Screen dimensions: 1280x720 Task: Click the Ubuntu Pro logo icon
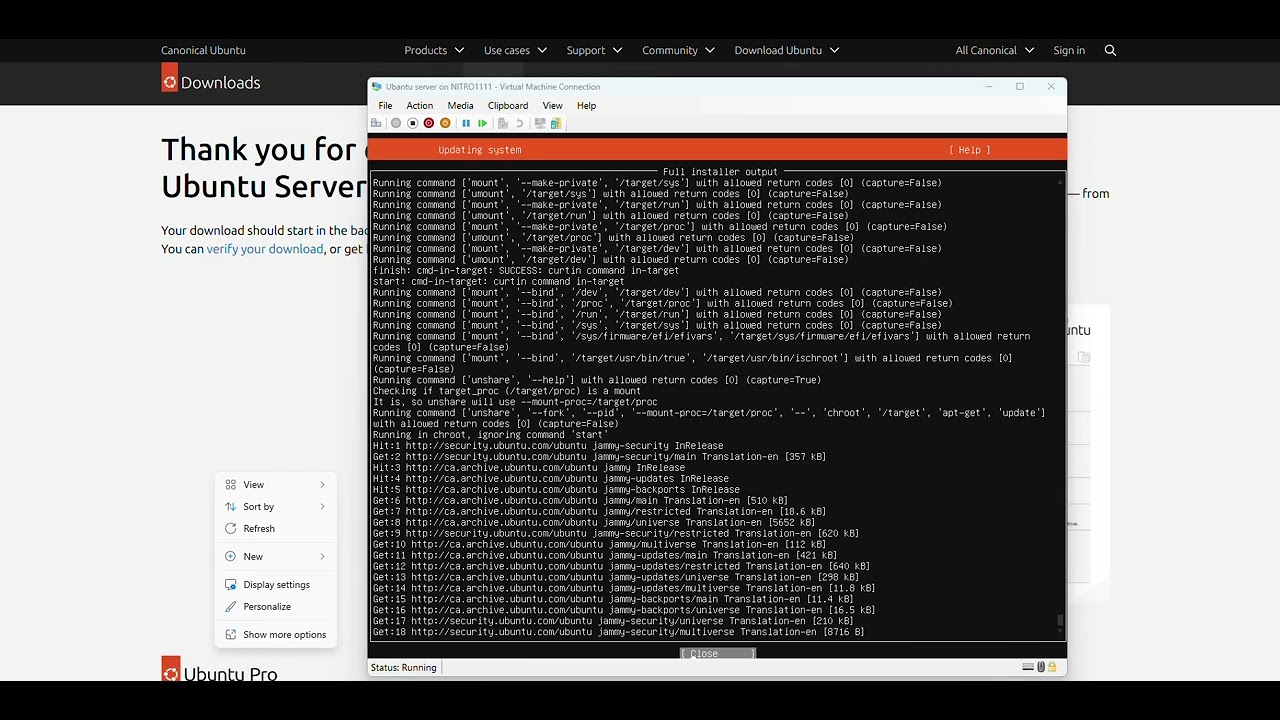(x=171, y=669)
